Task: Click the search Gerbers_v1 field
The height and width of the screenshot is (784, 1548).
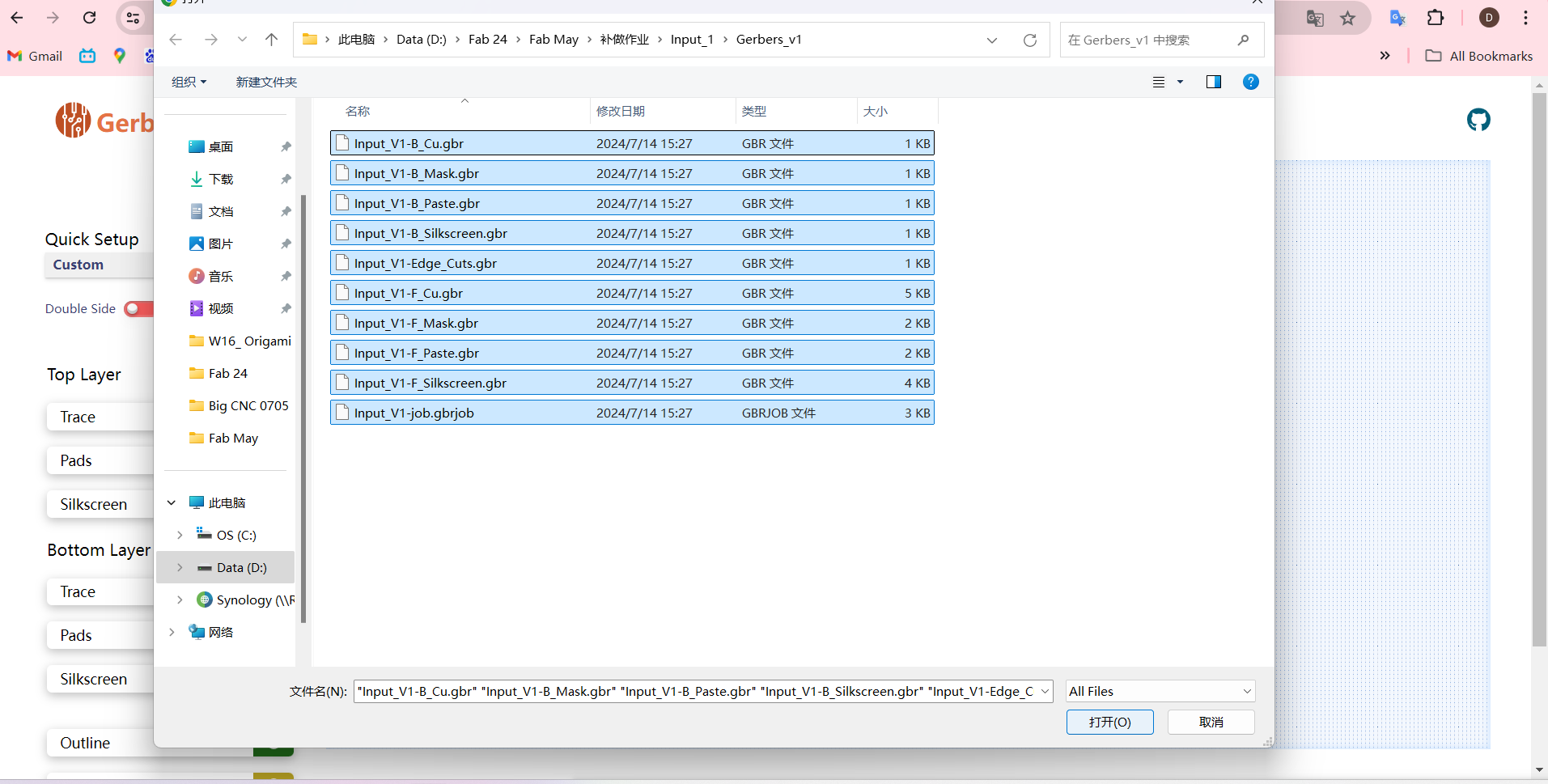Action: [1161, 40]
